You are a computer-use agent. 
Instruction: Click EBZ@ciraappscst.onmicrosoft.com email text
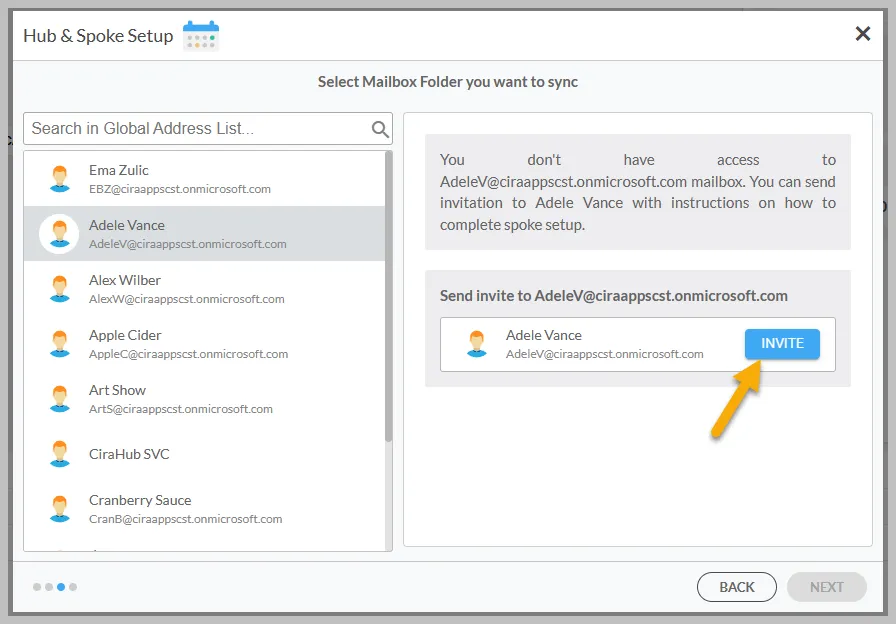click(180, 189)
